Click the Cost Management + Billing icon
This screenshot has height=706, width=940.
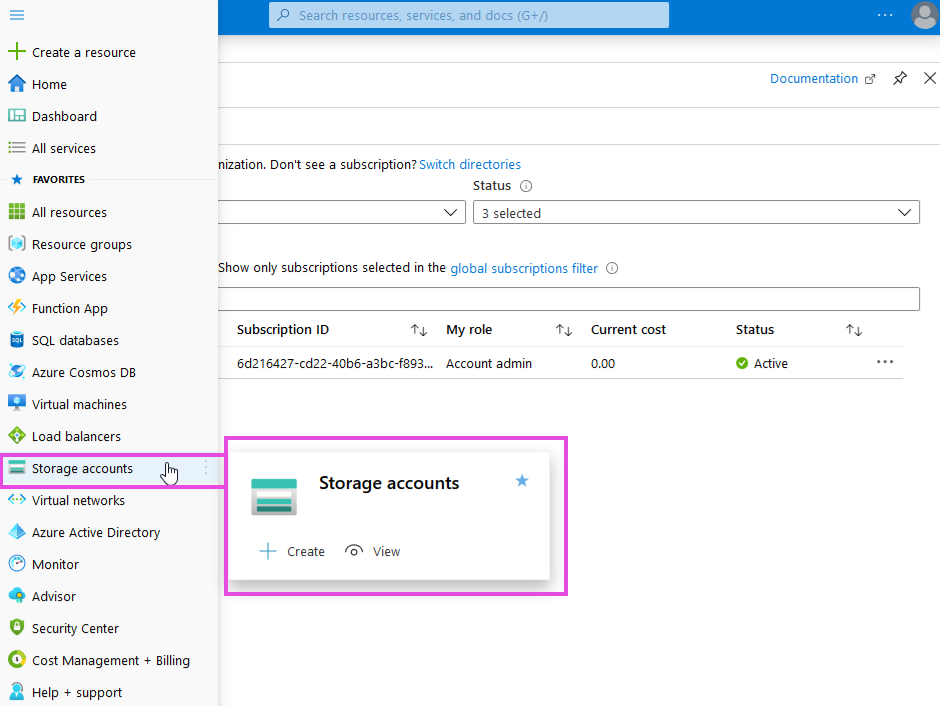17,659
